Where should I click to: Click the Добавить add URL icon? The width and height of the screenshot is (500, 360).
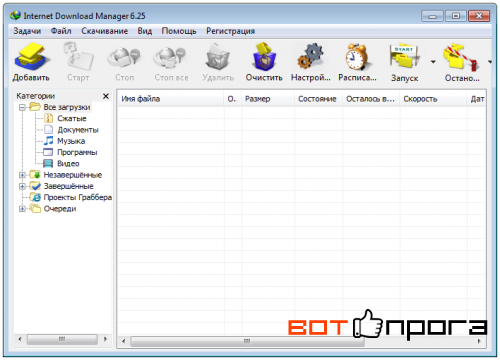(31, 57)
